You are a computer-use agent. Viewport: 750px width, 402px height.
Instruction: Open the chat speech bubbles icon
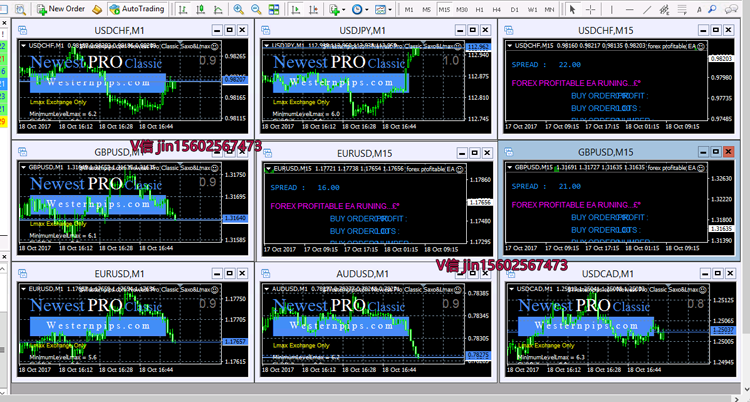point(731,9)
